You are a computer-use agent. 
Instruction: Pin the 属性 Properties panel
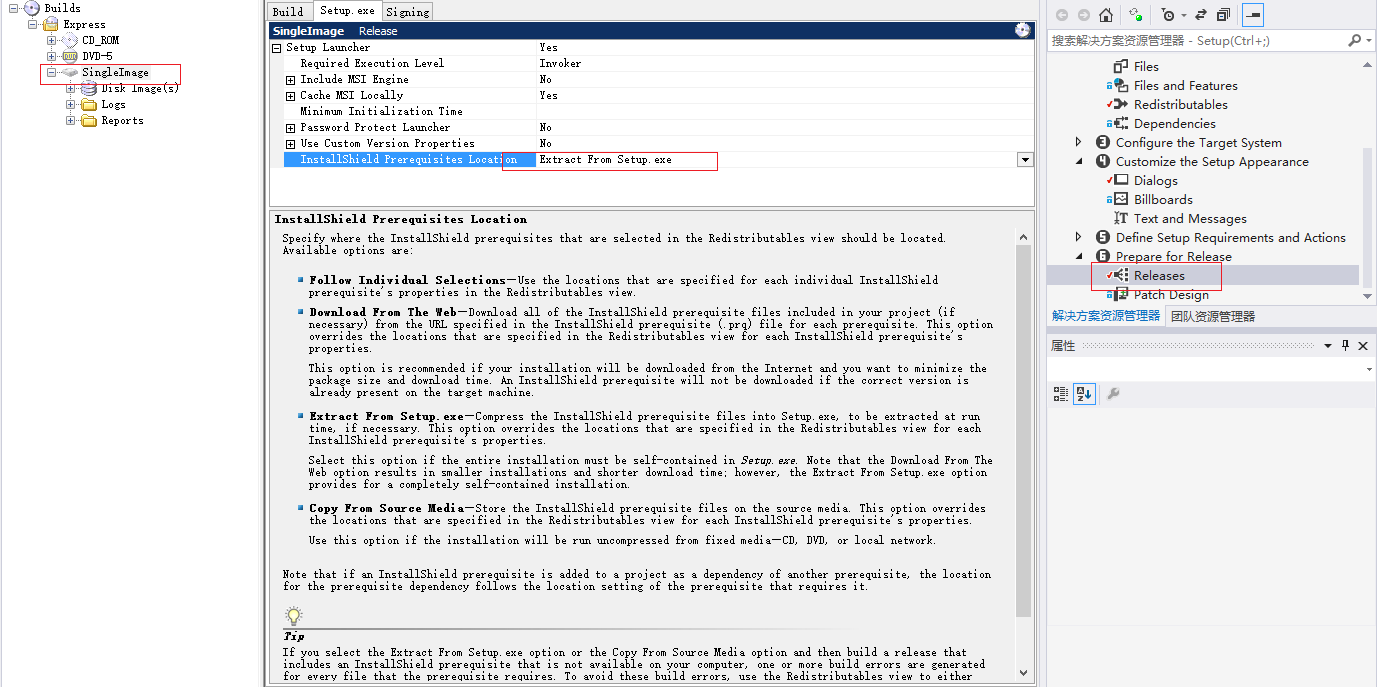click(x=1346, y=345)
